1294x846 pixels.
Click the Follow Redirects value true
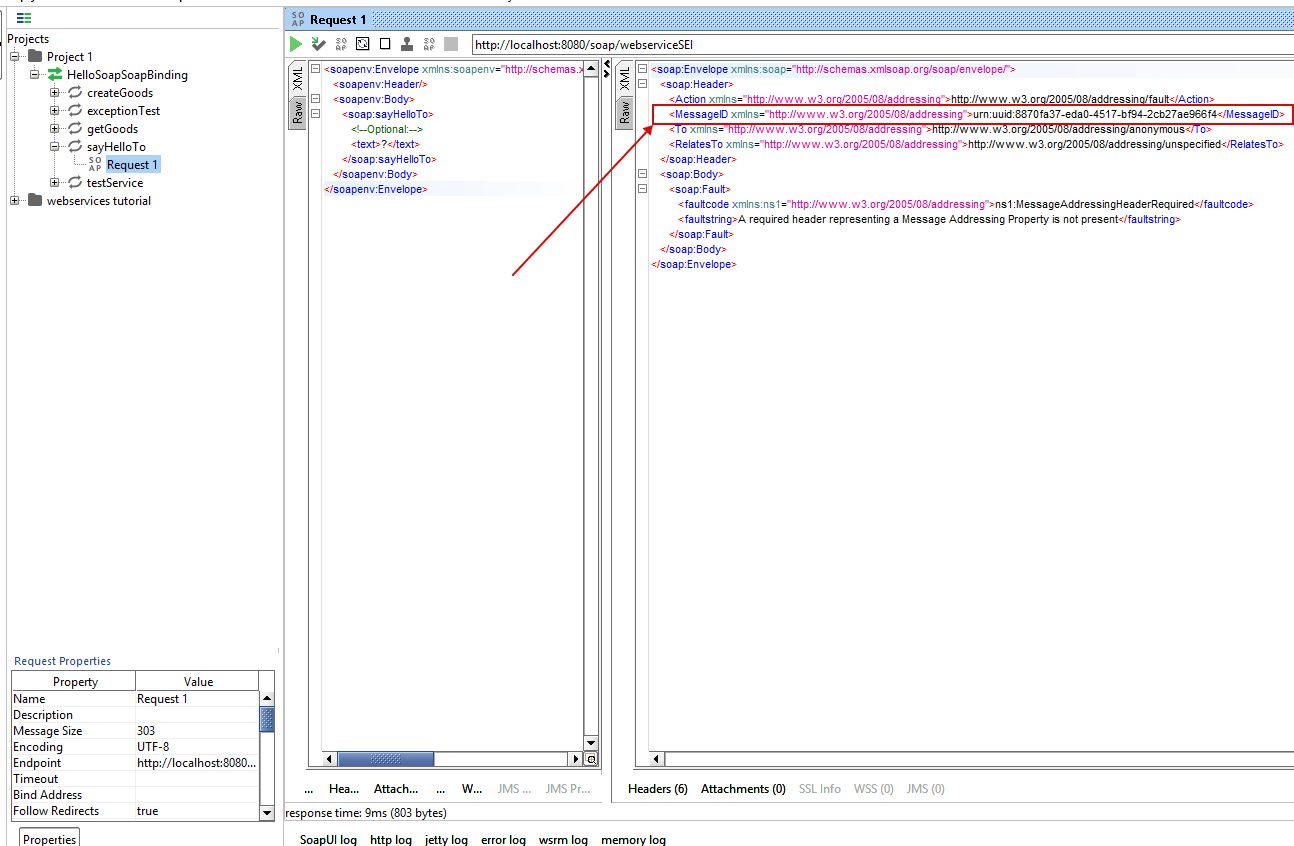coord(197,810)
